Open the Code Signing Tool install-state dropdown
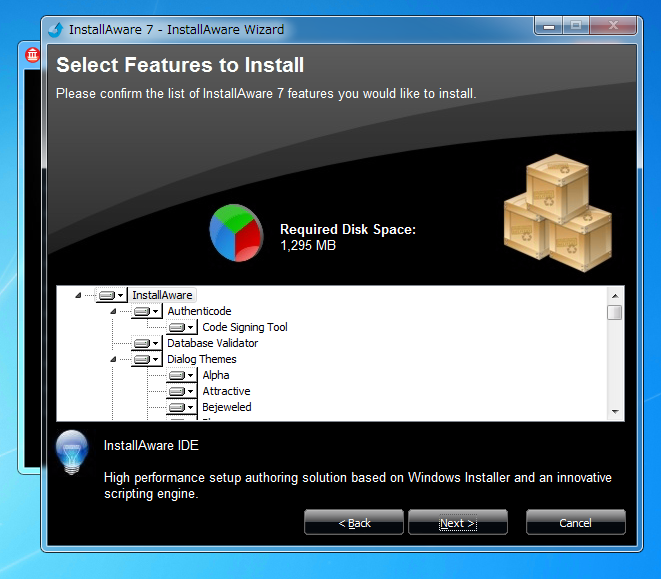The height and width of the screenshot is (579, 661). point(182,327)
